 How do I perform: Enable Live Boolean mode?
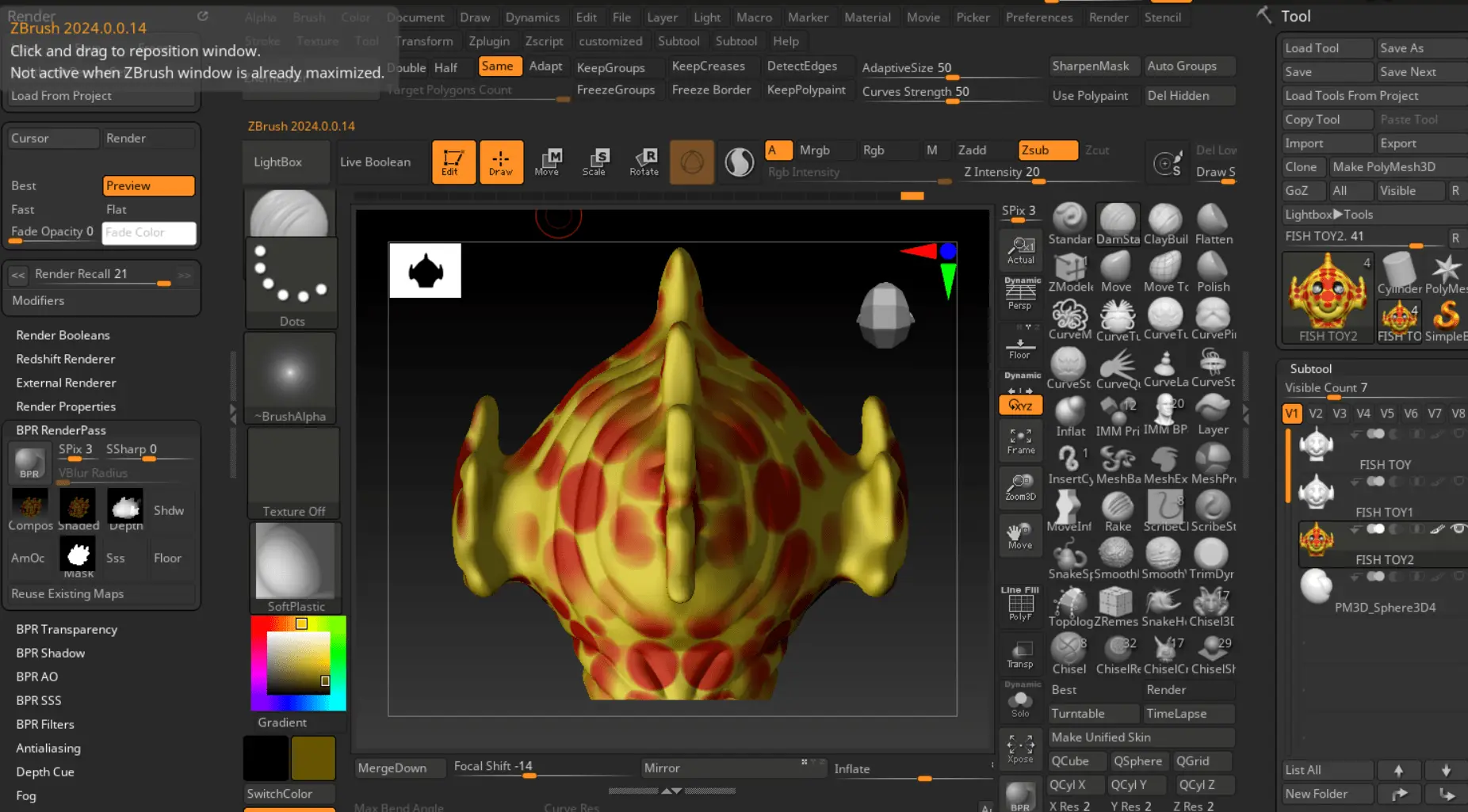click(x=375, y=162)
